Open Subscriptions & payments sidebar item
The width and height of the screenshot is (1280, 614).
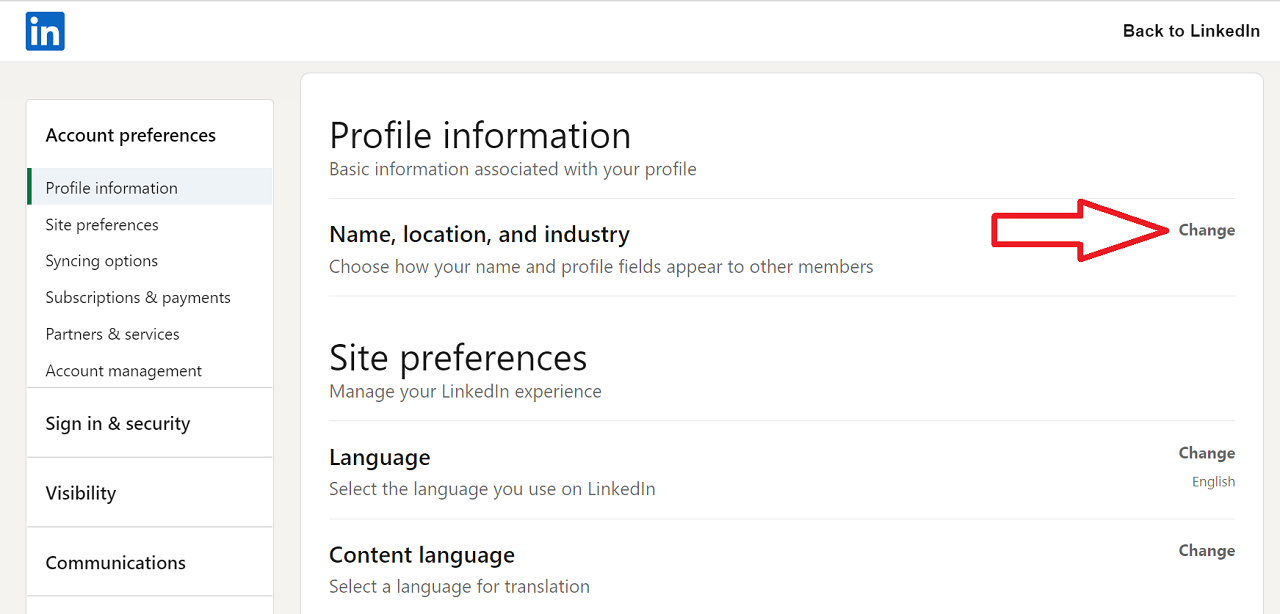pos(138,298)
